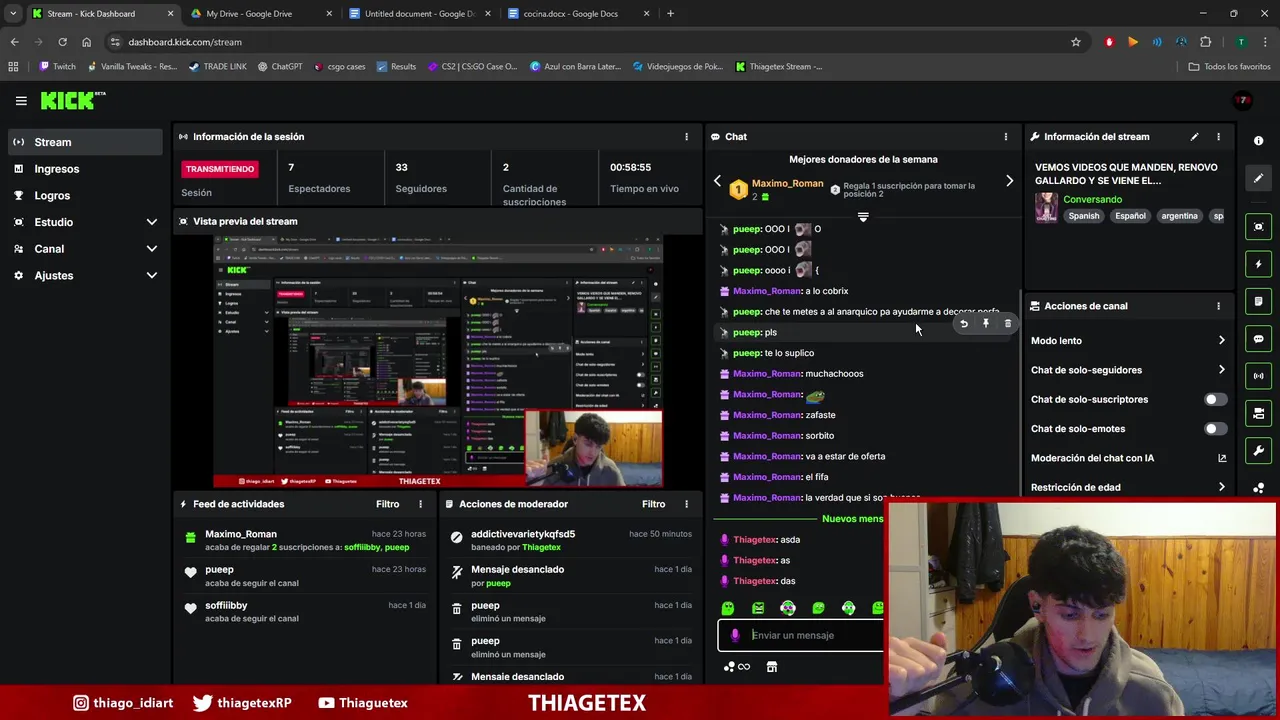Image resolution: width=1280 pixels, height=720 pixels.
Task: Open the ChatGPT bookmark
Action: [x=280, y=67]
